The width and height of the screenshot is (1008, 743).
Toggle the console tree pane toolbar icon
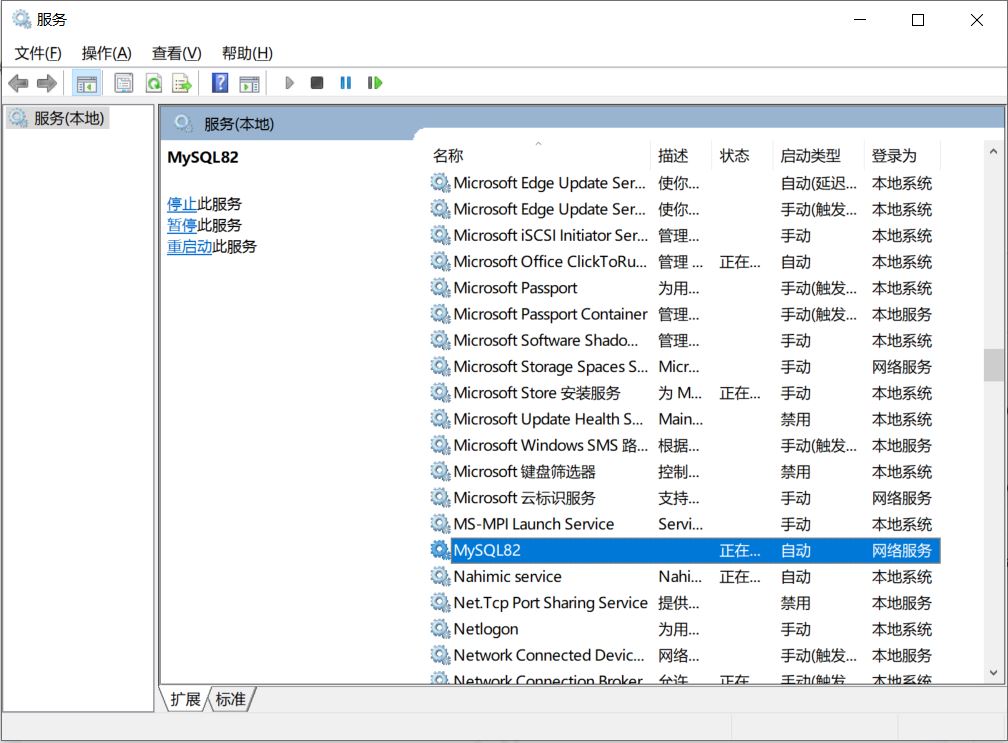(x=86, y=83)
